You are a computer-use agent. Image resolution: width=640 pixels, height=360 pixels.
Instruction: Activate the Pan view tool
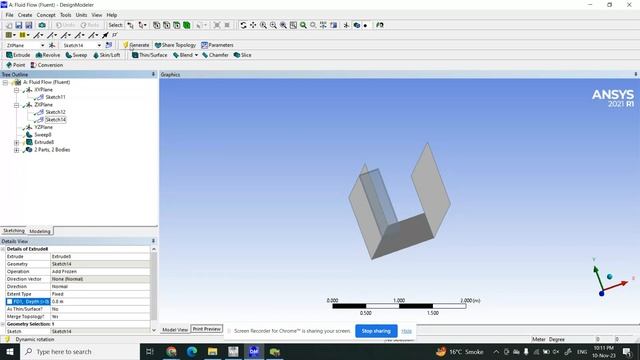click(253, 25)
